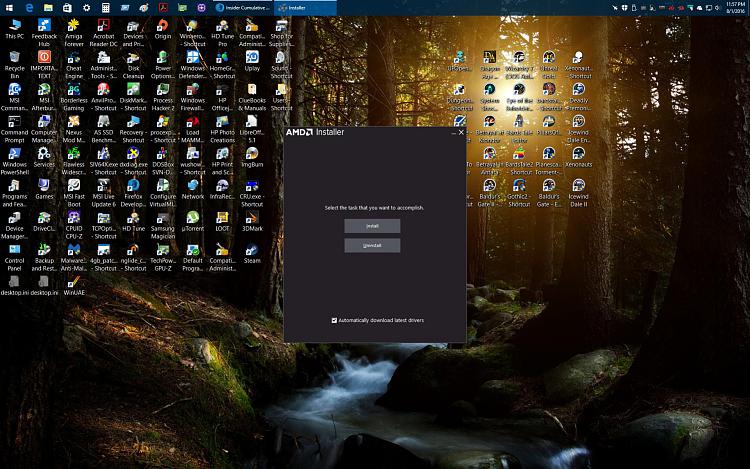
Task: Select the Services desktop icon
Action: click(44, 157)
